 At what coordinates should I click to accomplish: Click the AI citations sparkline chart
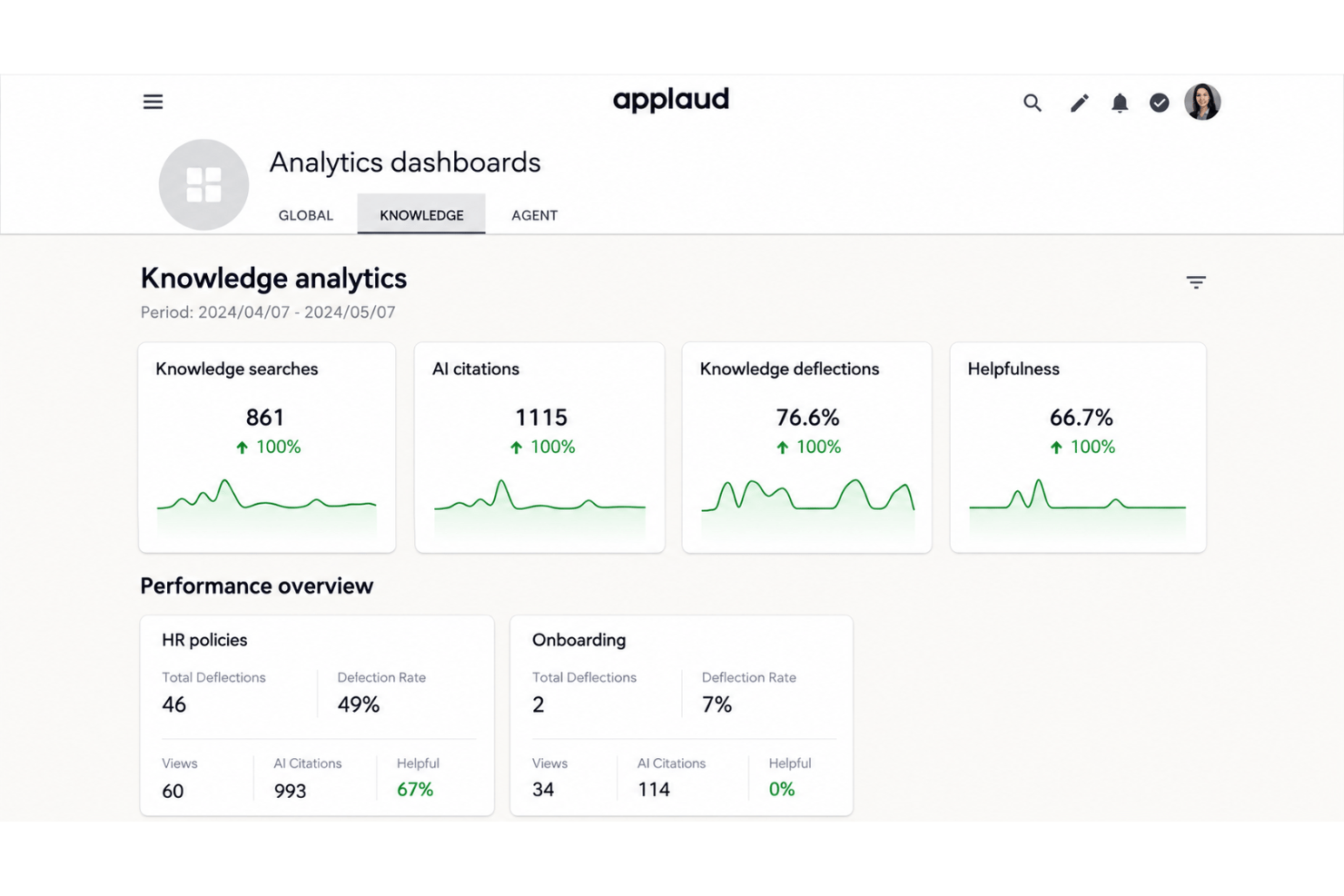[x=539, y=507]
